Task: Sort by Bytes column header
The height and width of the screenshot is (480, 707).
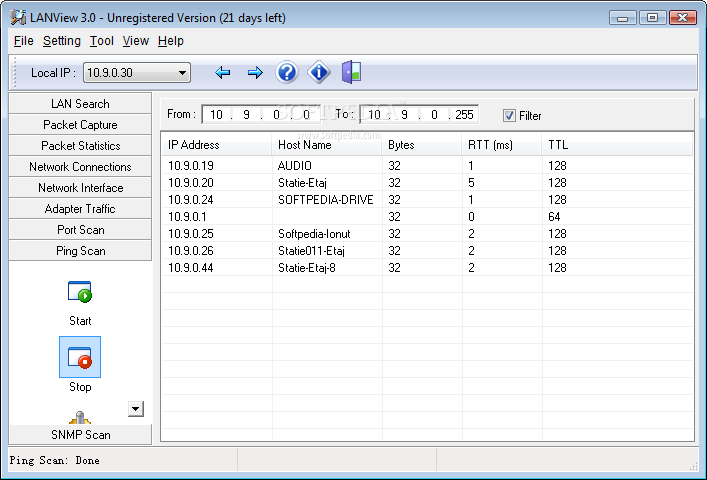Action: (422, 145)
